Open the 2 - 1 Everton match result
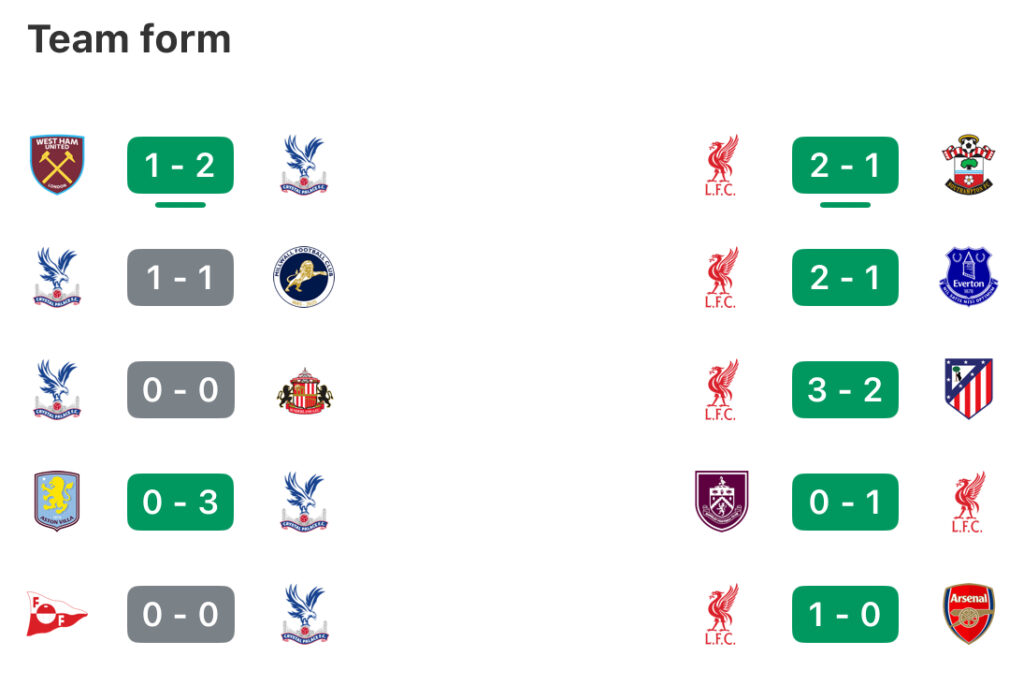Viewport: 1024px width, 685px height. pyautogui.click(x=845, y=278)
